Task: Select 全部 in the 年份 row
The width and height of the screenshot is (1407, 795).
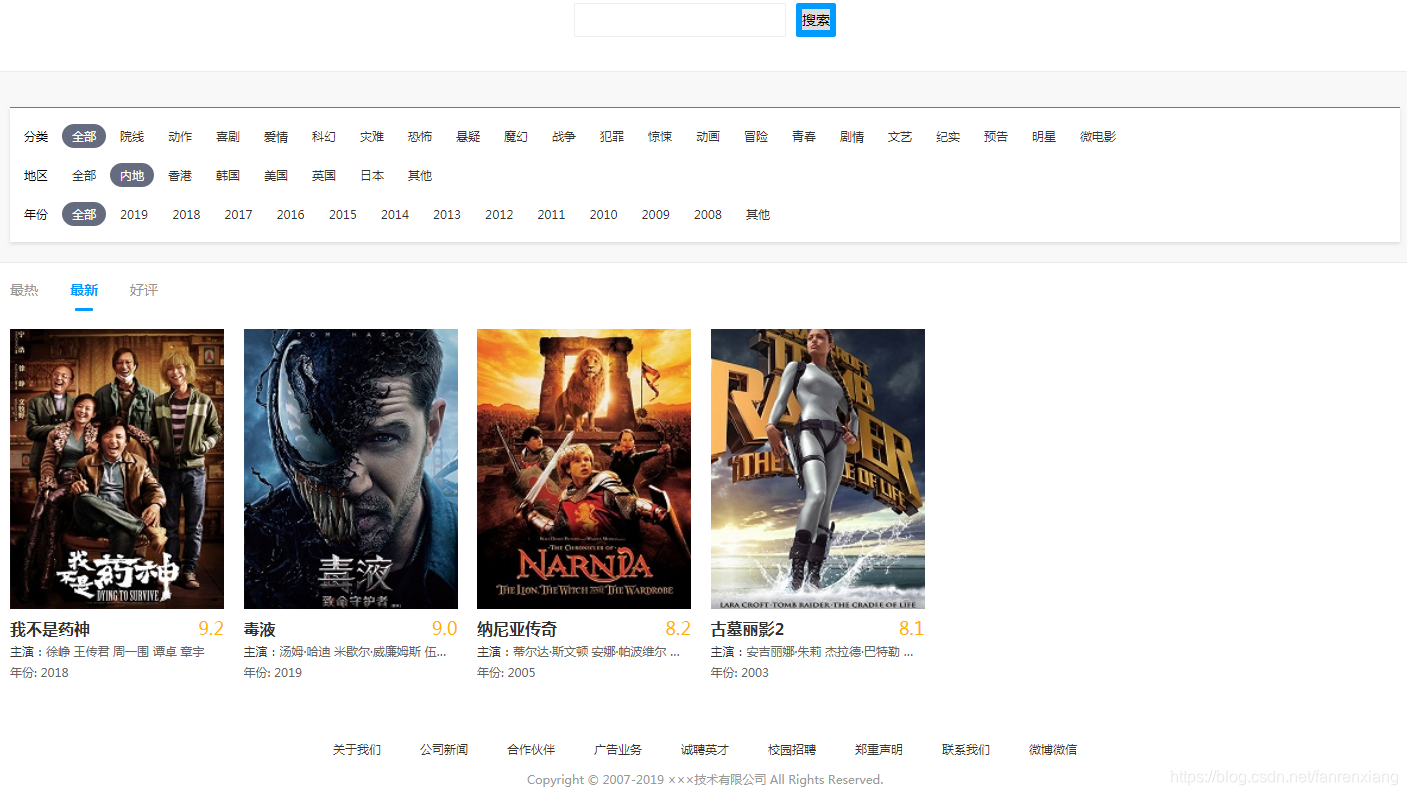Action: point(84,214)
